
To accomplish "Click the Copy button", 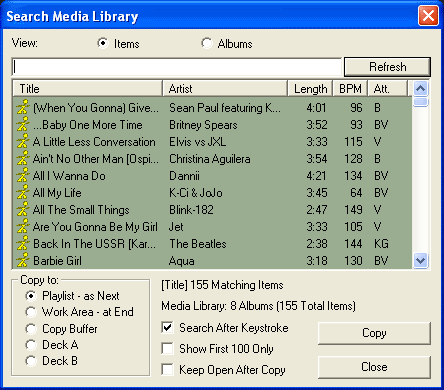I will (374, 333).
